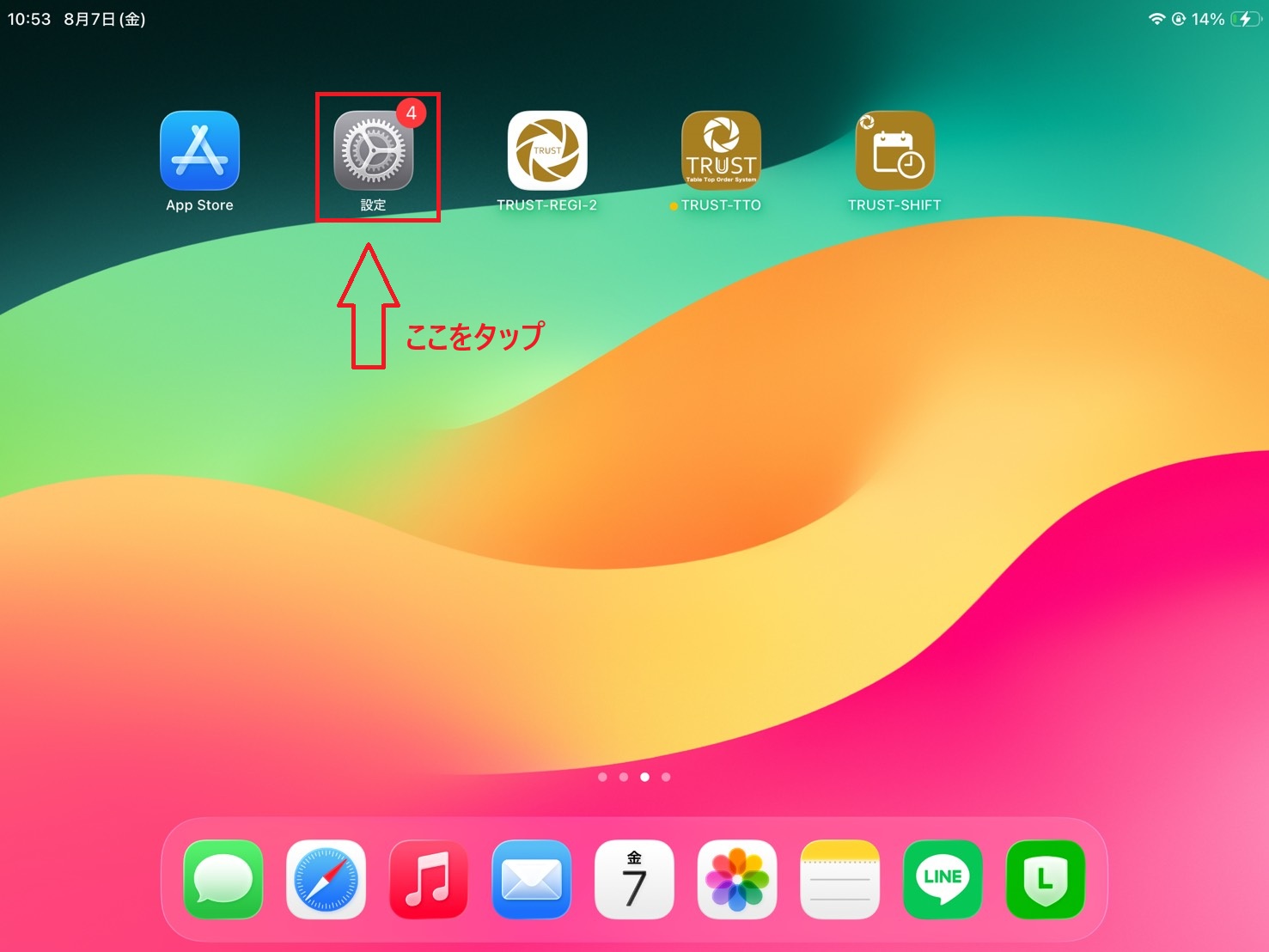The height and width of the screenshot is (952, 1269).
Task: Open the TRUST-SHIFT app
Action: pos(894,150)
